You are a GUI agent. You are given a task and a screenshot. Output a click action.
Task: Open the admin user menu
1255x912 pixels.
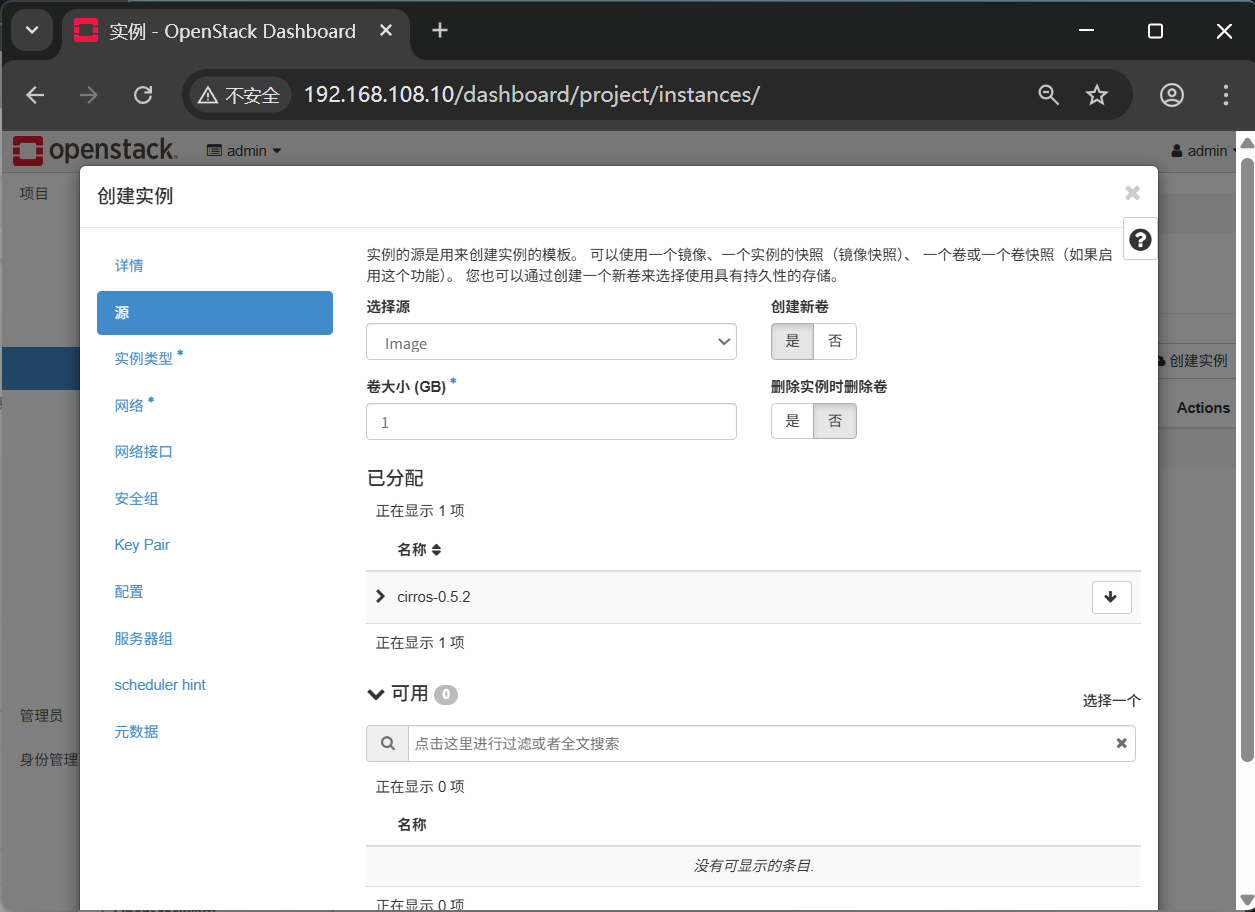1205,151
